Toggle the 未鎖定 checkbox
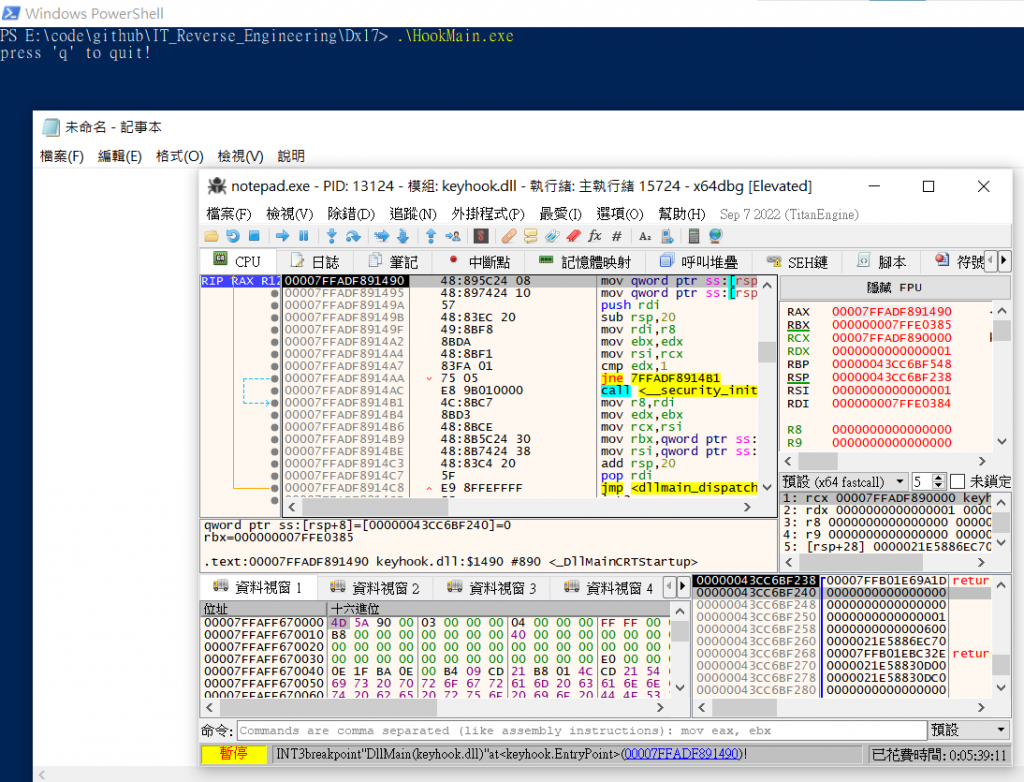The height and width of the screenshot is (782, 1024). tap(957, 482)
